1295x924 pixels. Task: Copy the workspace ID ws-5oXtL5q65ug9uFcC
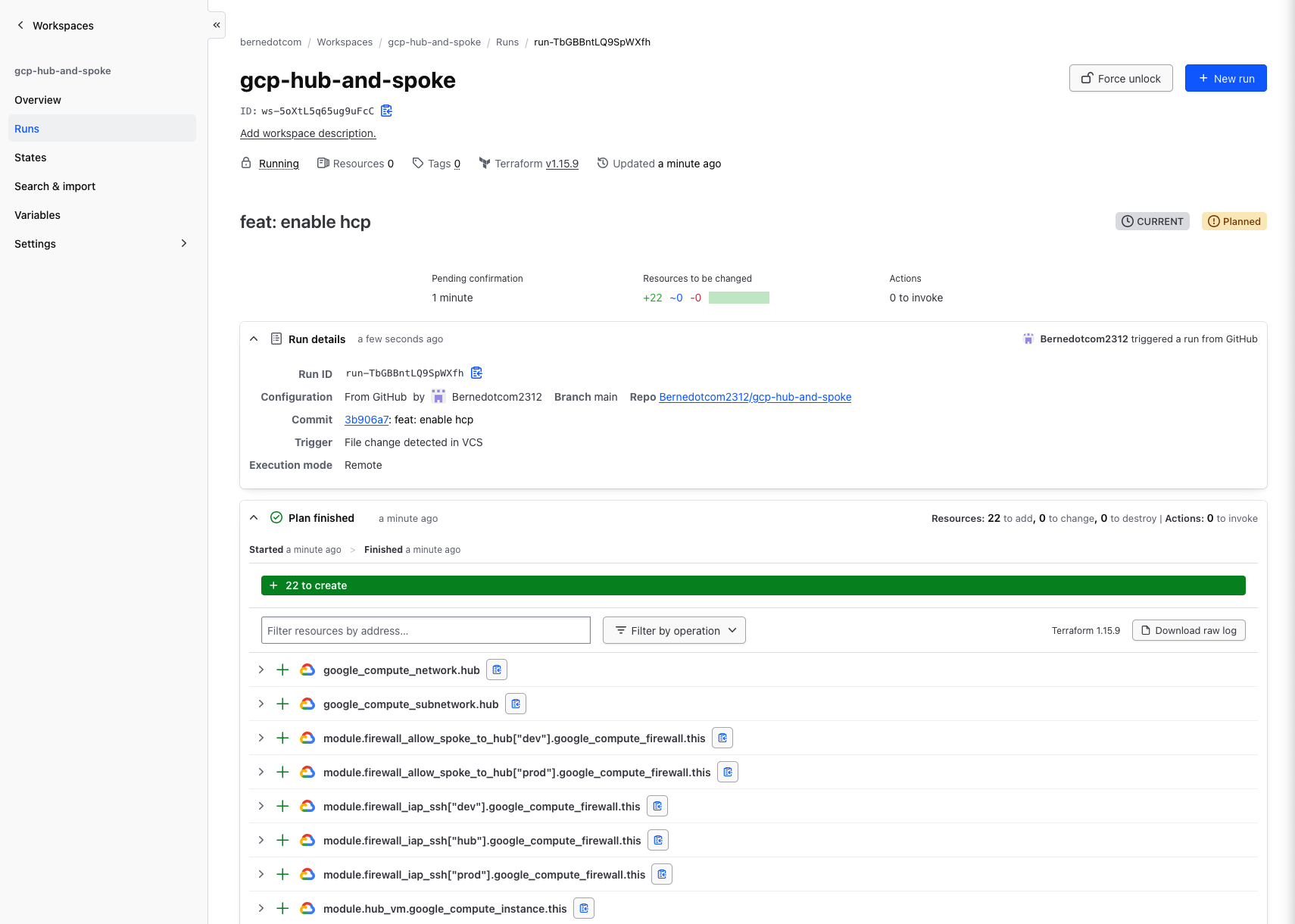click(x=386, y=111)
